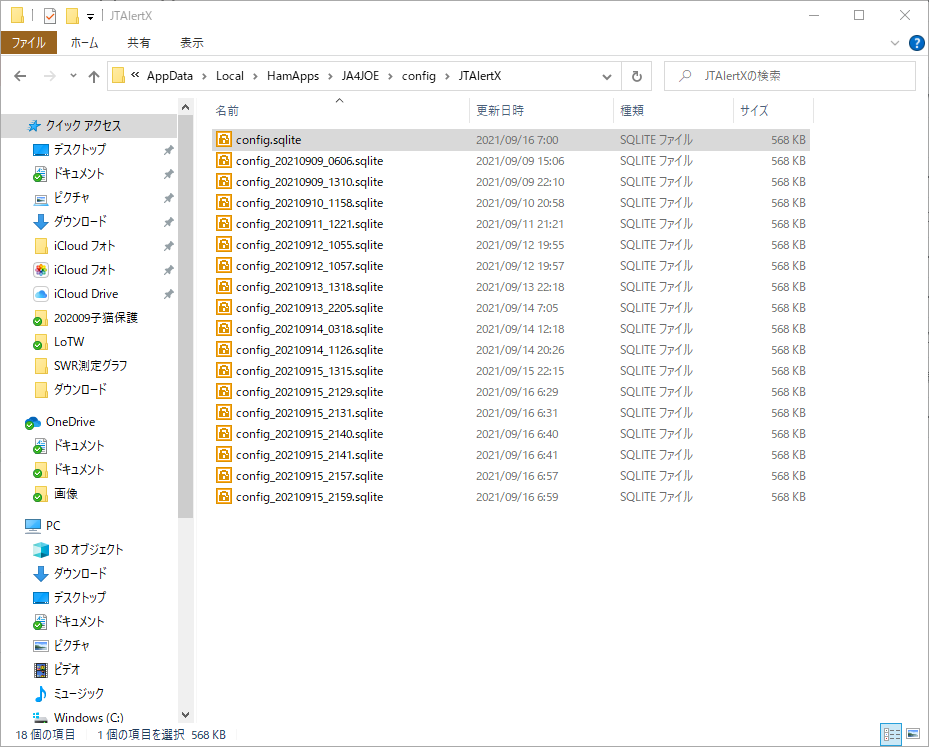Select the config.sqlite file icon
This screenshot has height=747, width=929.
[223, 140]
